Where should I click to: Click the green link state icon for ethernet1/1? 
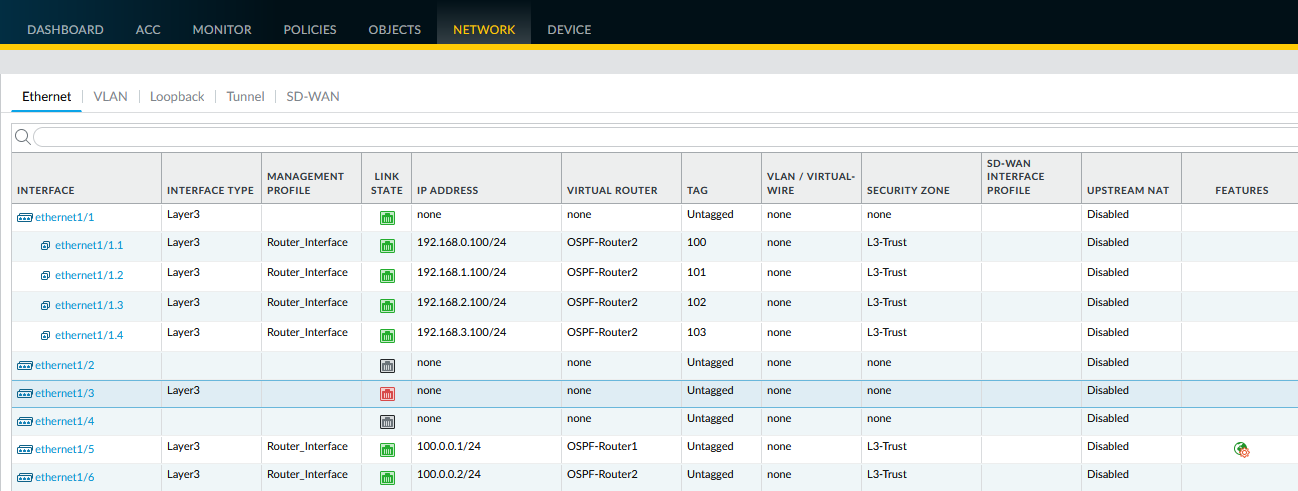point(387,218)
